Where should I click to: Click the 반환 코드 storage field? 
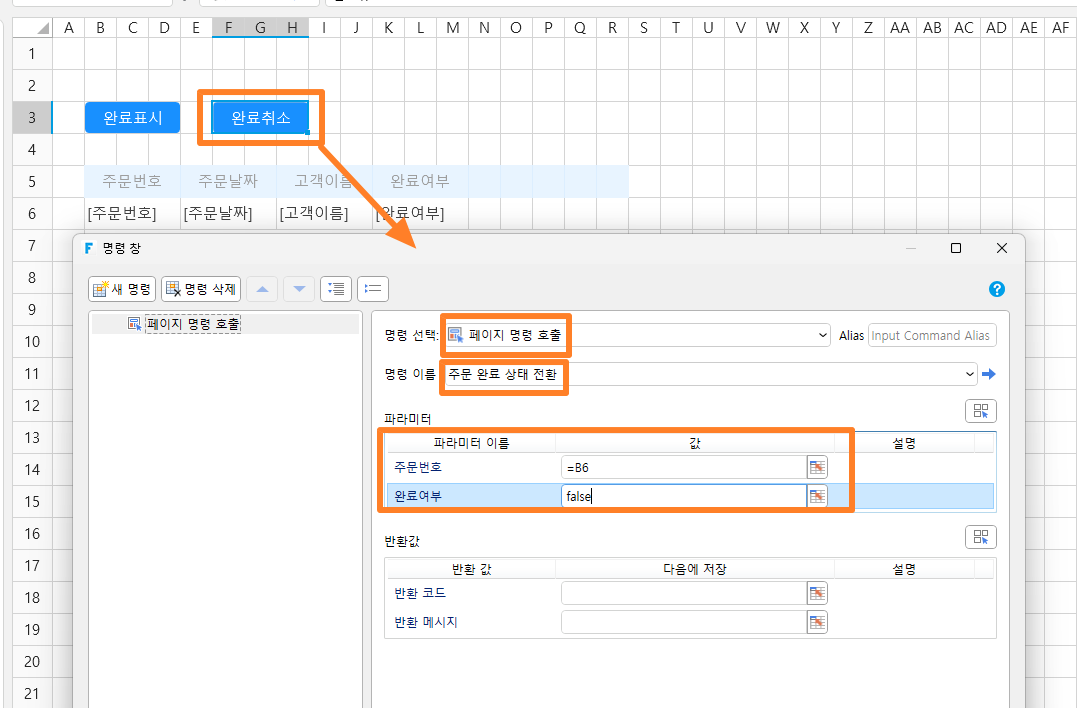pos(683,593)
